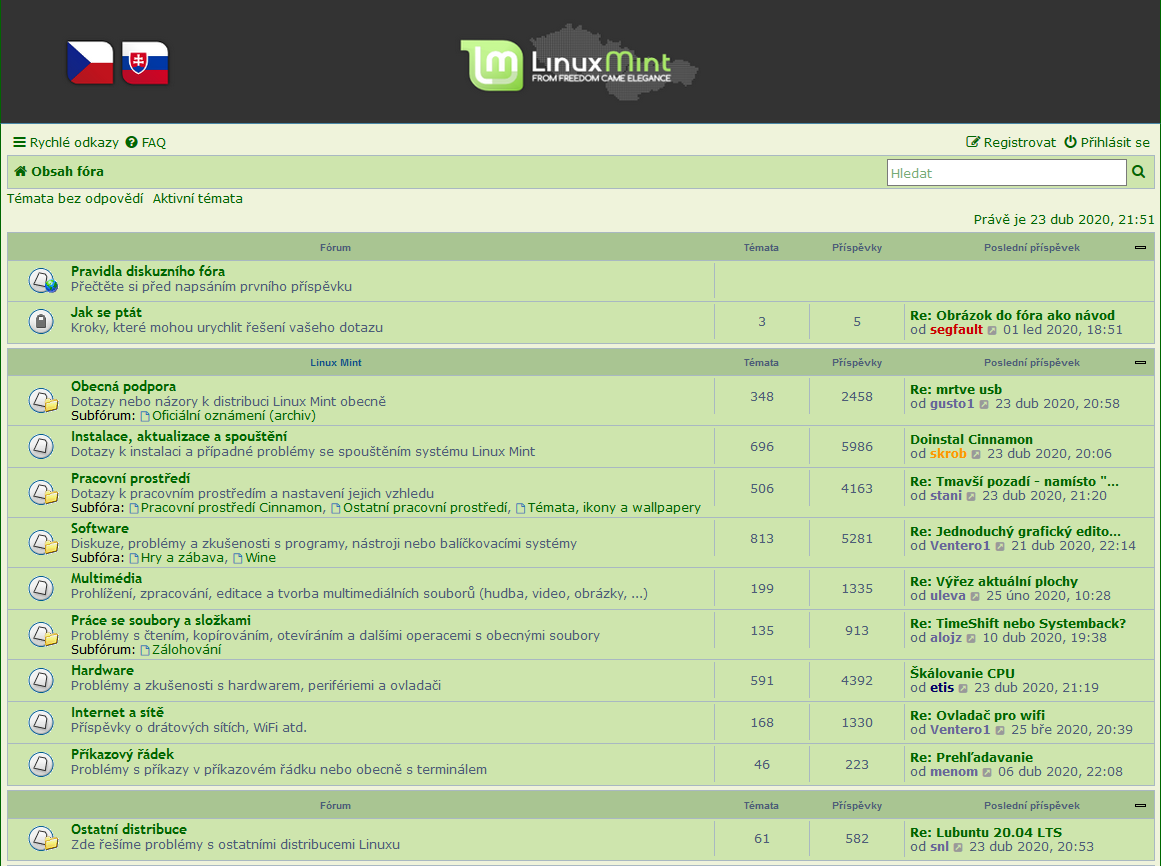Open the FAQ page
The width and height of the screenshot is (1161, 866).
[x=146, y=143]
